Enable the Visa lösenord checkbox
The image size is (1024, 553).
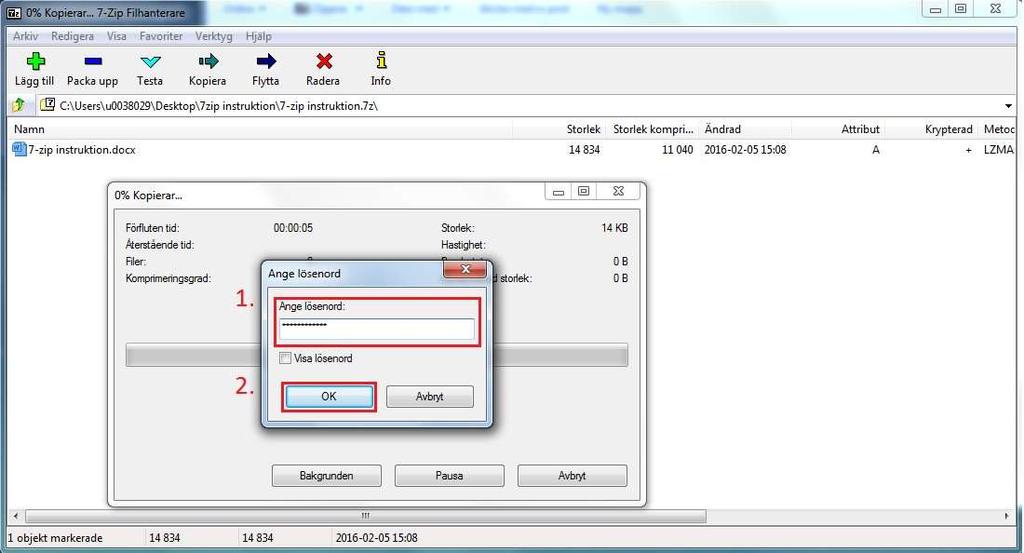(285, 358)
